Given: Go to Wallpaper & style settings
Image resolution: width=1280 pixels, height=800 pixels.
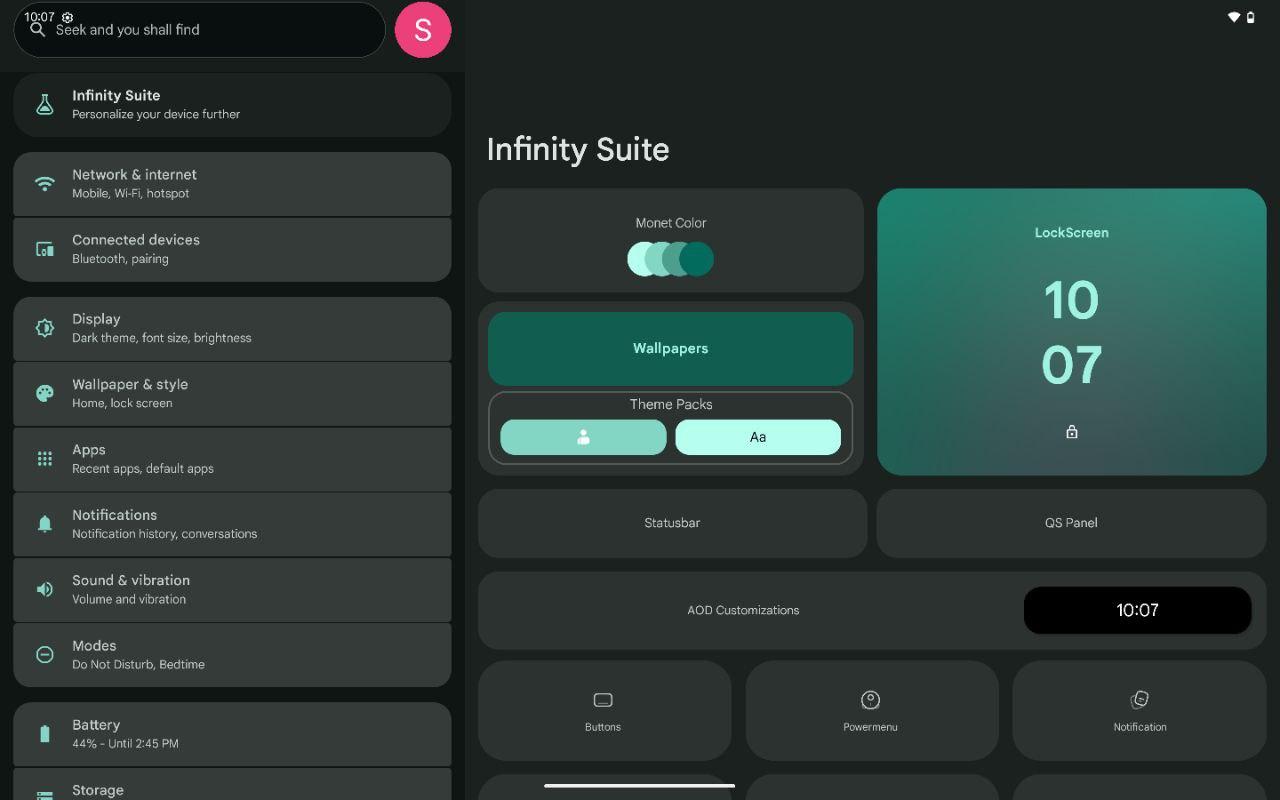Looking at the screenshot, I should click(x=232, y=393).
